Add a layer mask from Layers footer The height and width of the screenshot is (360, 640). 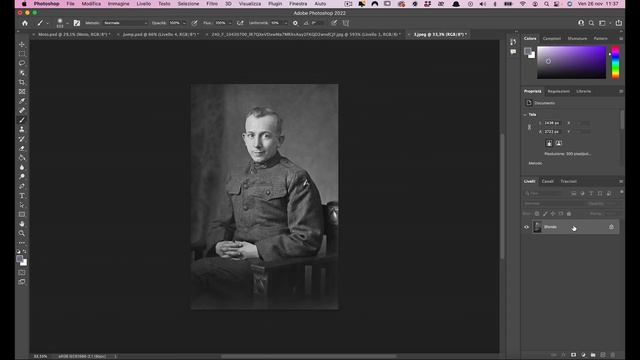click(x=573, y=355)
